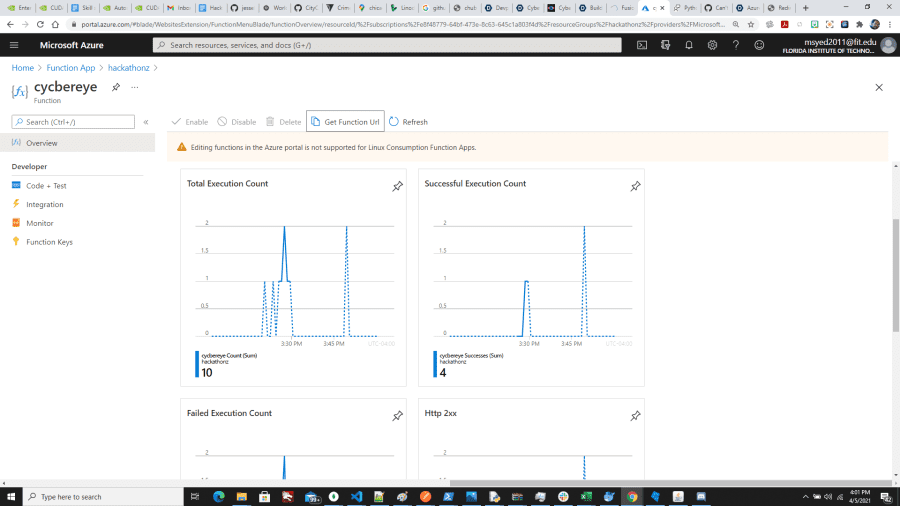Focus the left menu Search (Ctrl+/) box
The image size is (900, 506).
point(73,122)
